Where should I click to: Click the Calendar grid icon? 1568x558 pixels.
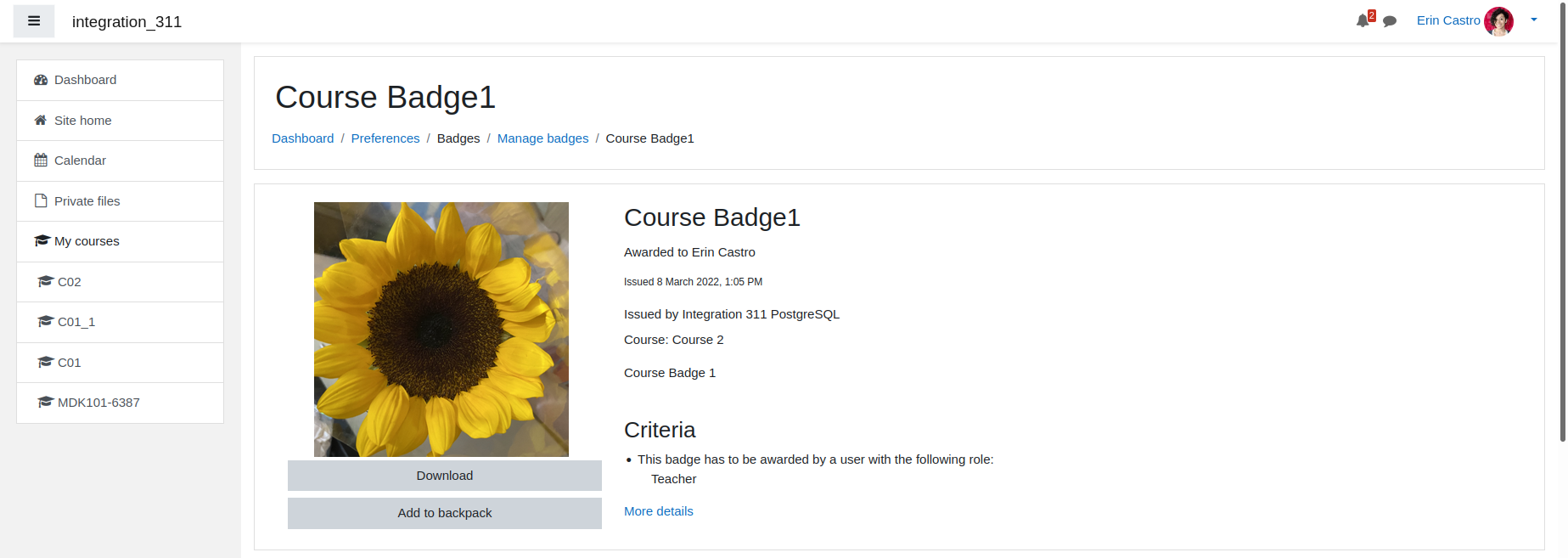point(41,161)
